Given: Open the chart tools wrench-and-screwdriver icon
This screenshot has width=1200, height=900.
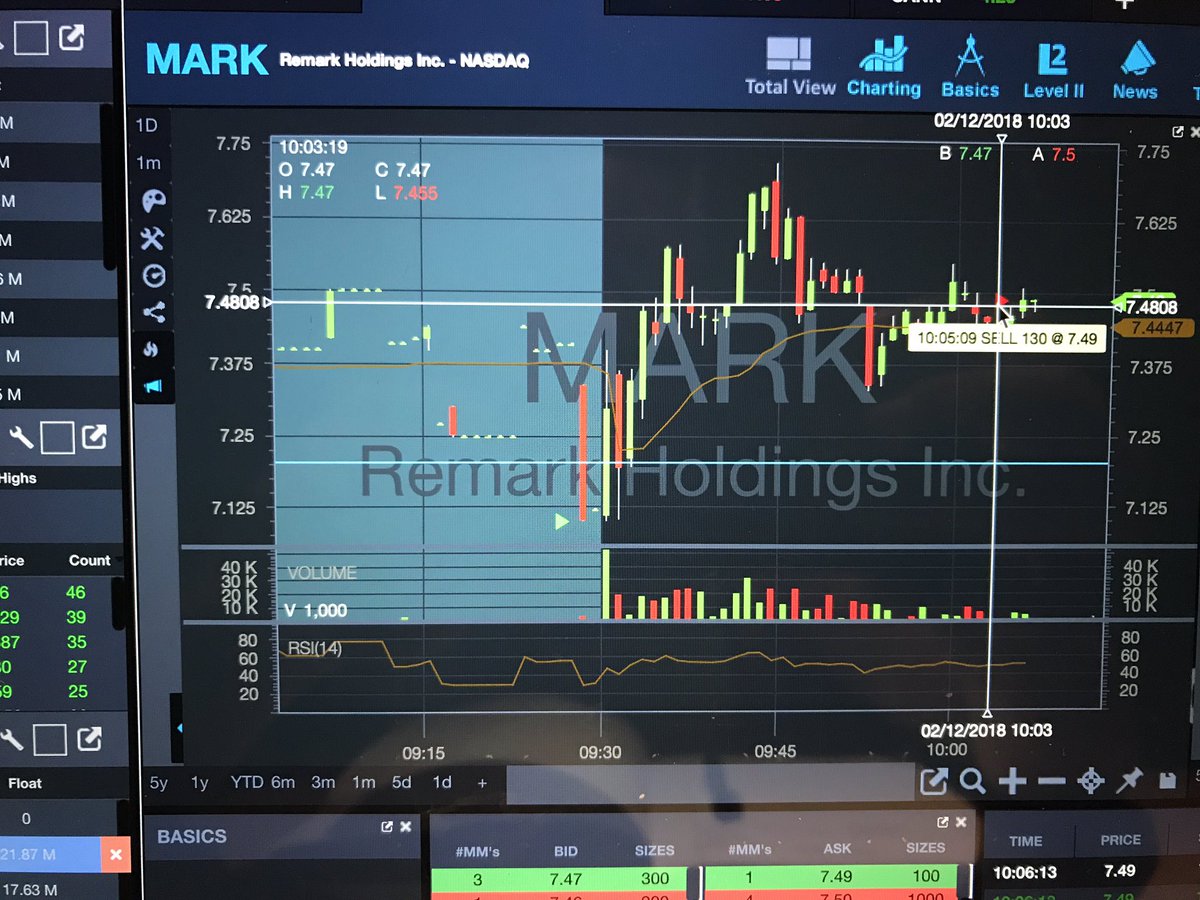Looking at the screenshot, I should [152, 238].
